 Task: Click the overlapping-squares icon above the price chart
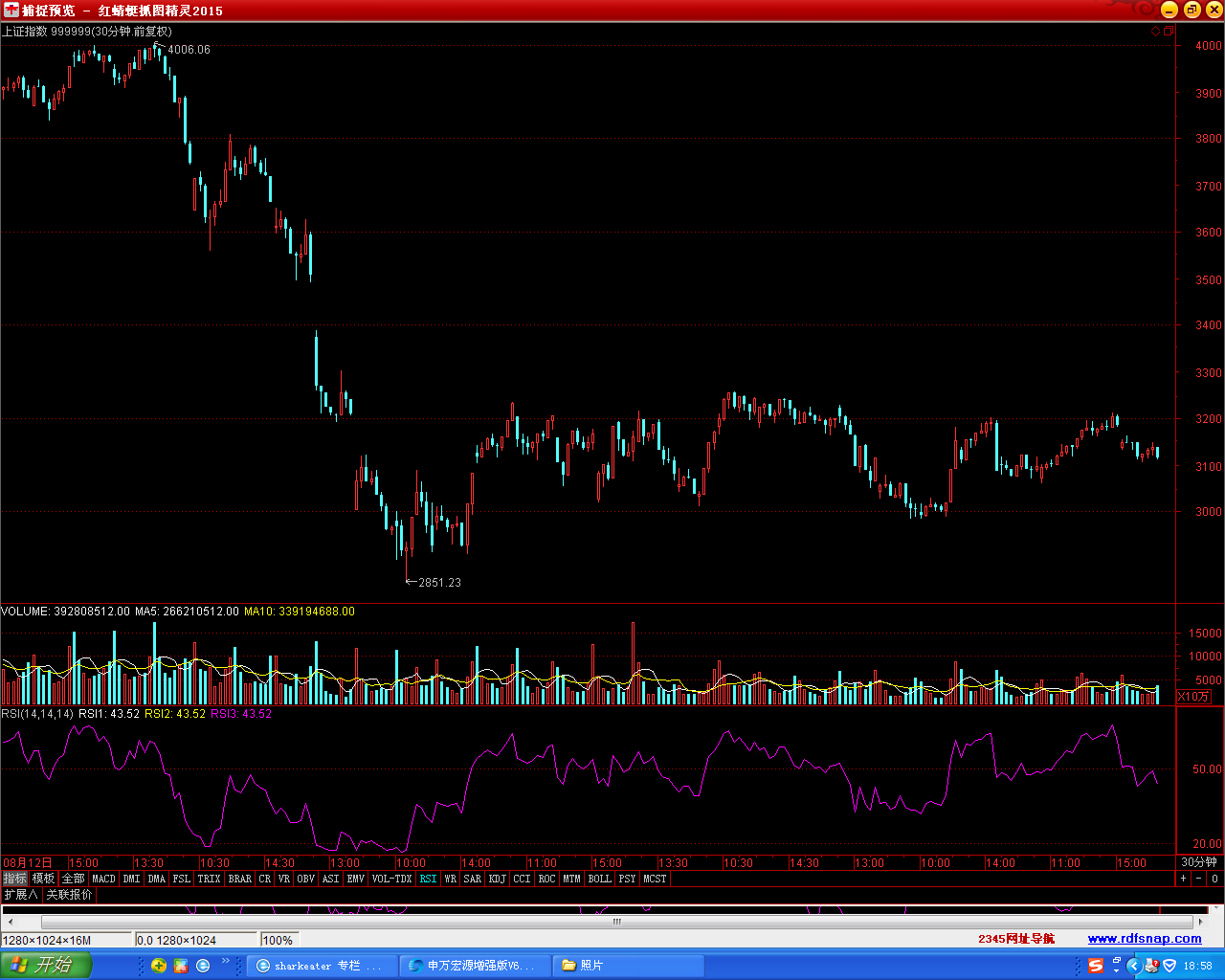click(1168, 32)
